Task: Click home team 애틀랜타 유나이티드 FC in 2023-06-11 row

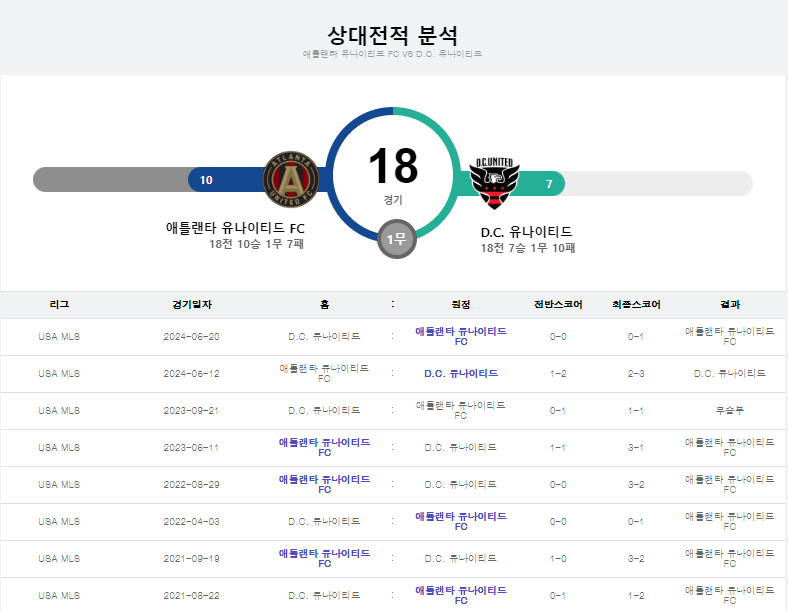Action: pos(325,447)
